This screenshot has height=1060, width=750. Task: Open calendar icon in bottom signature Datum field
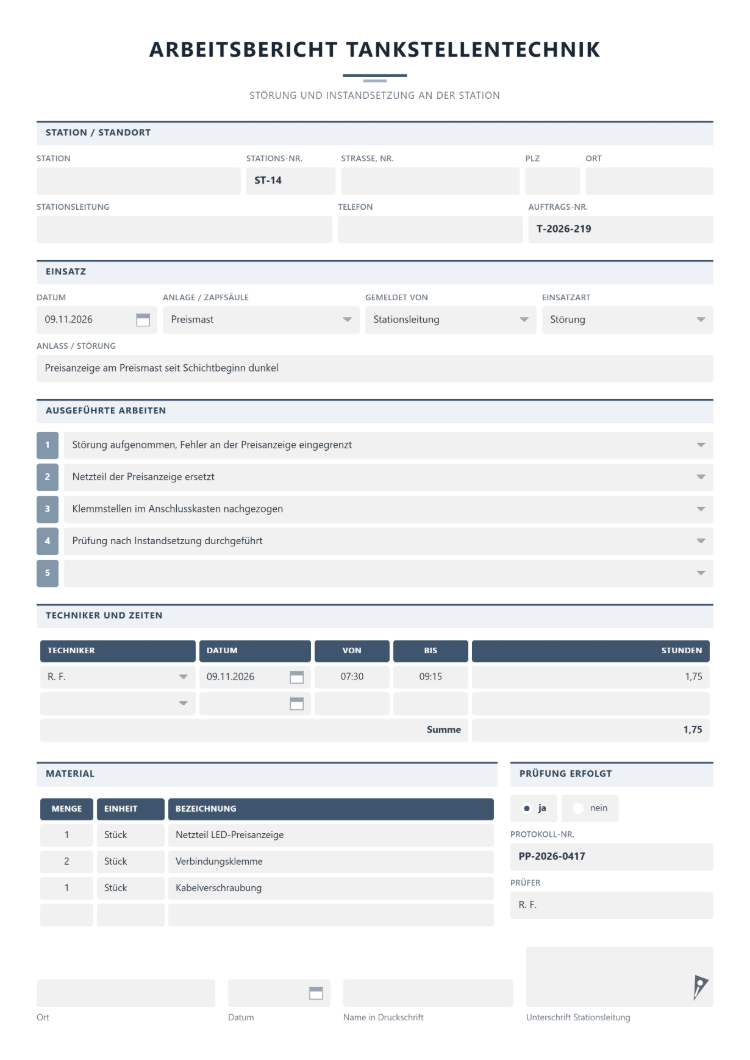[316, 993]
